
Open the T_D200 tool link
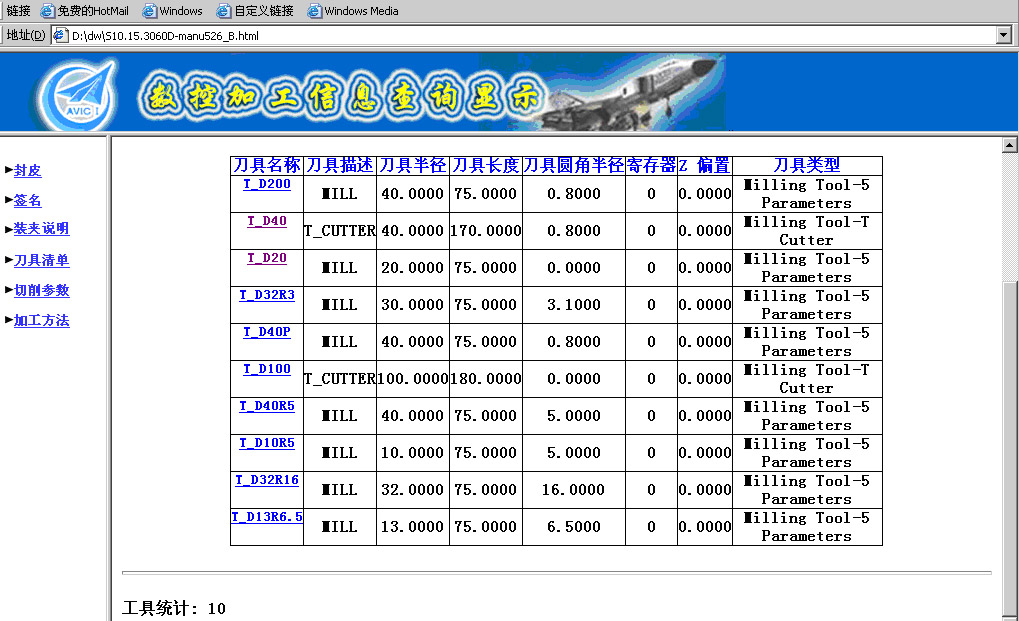(267, 184)
